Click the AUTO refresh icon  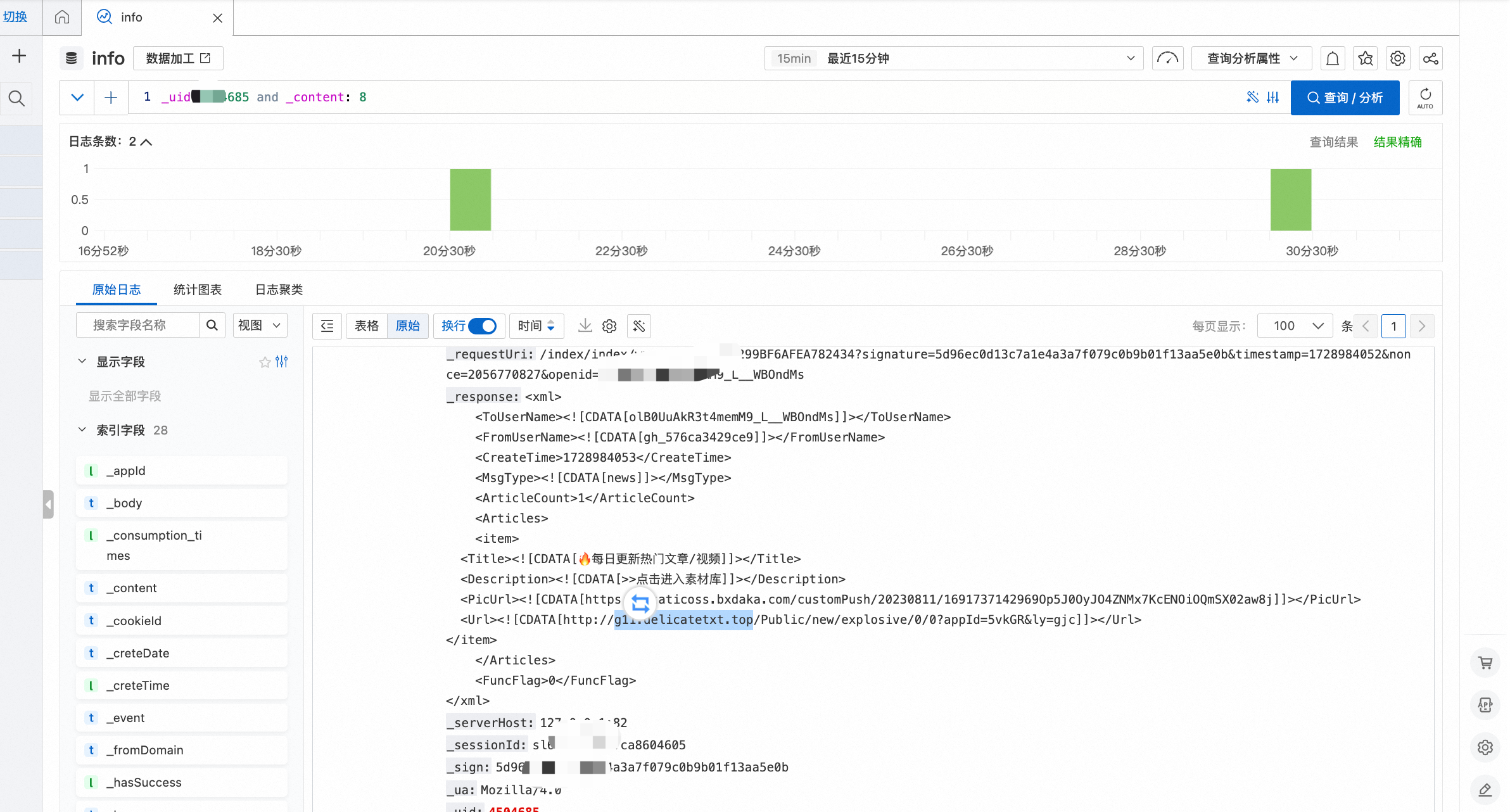point(1425,98)
